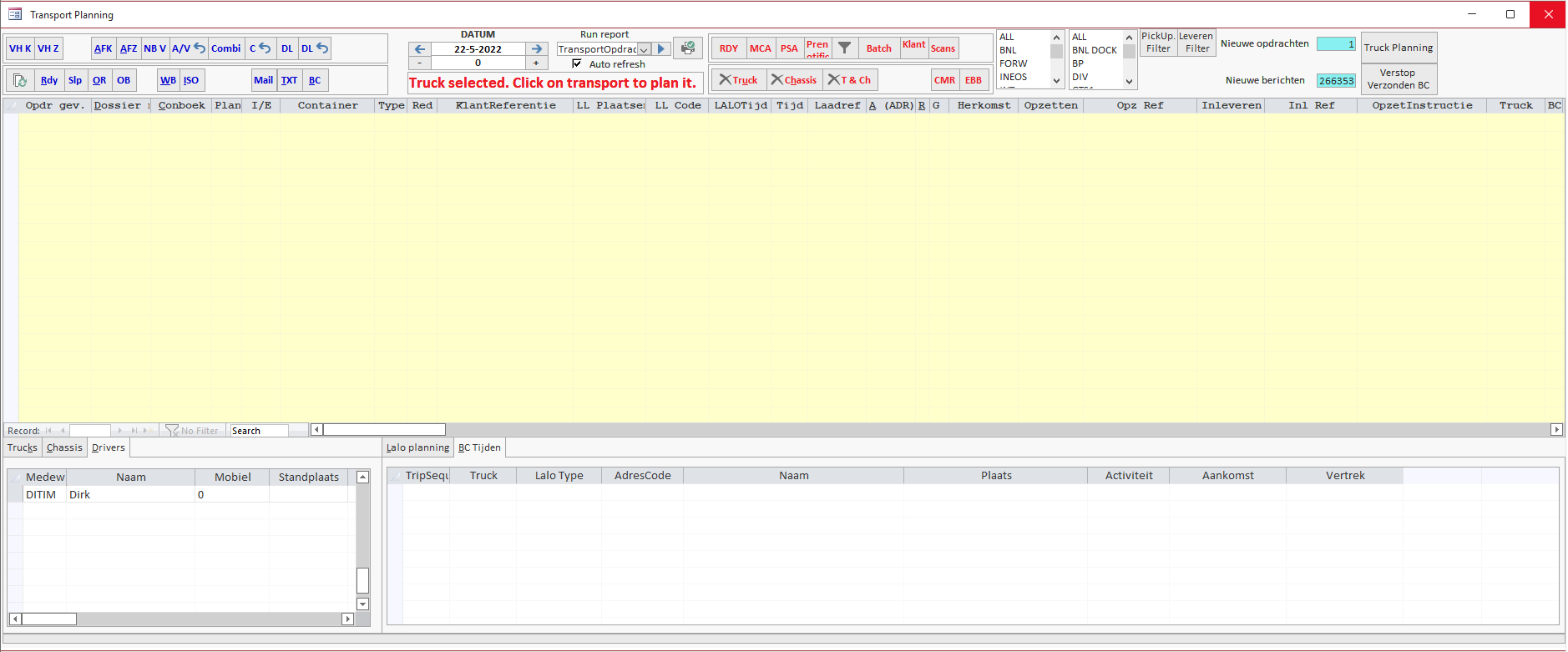Screen dimensions: 1568x652
Task: Remove truck with X Truck button
Action: 738,80
